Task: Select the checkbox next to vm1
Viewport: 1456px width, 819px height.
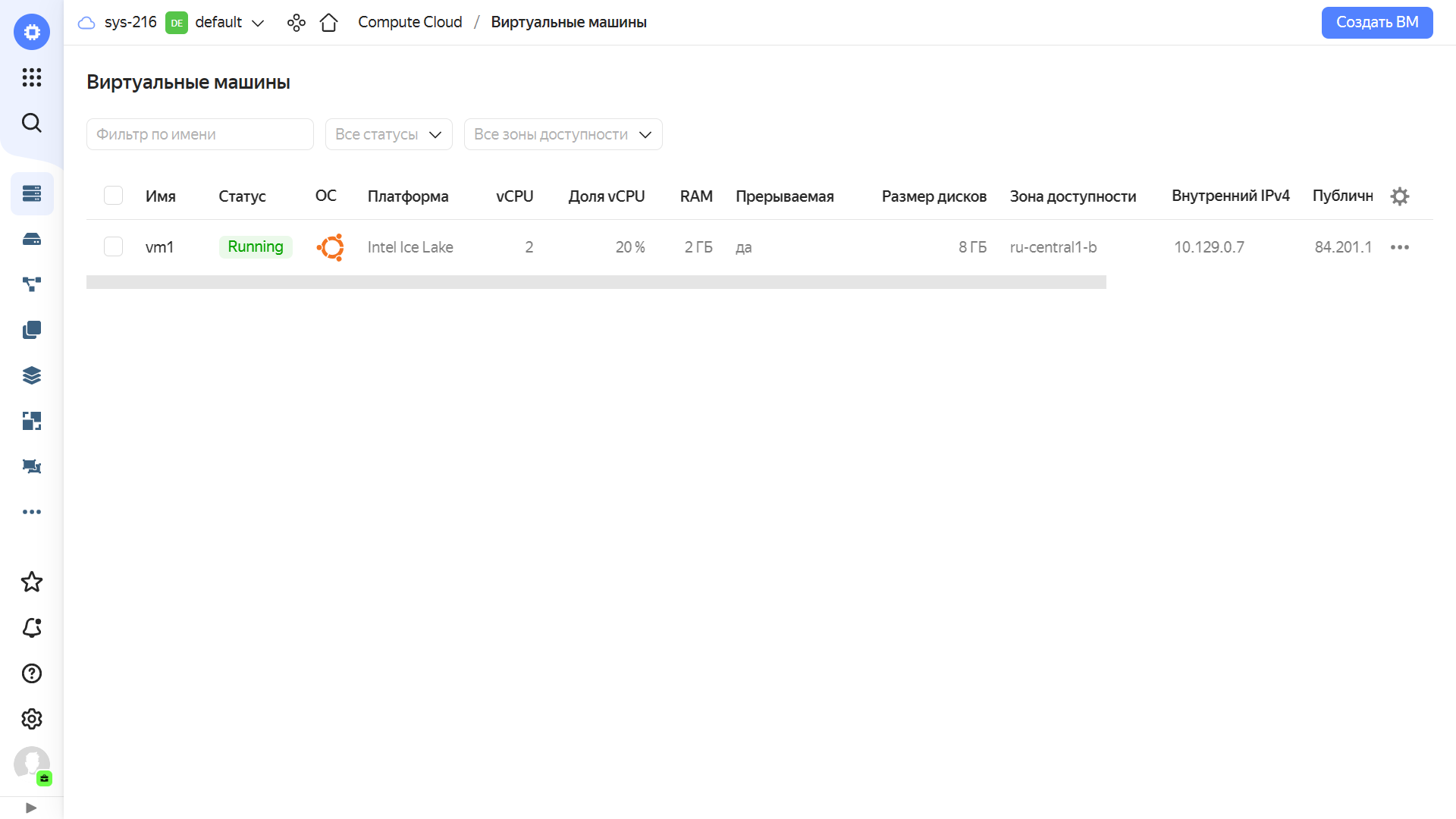Action: 113,246
